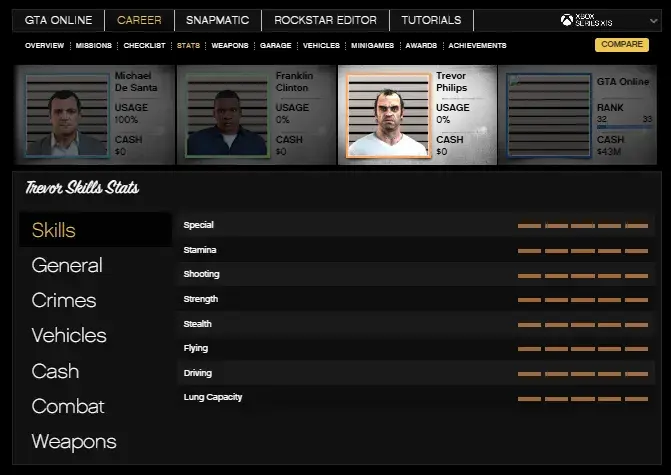
Task: Click the Lung Capacity skill bar
Action: click(583, 398)
